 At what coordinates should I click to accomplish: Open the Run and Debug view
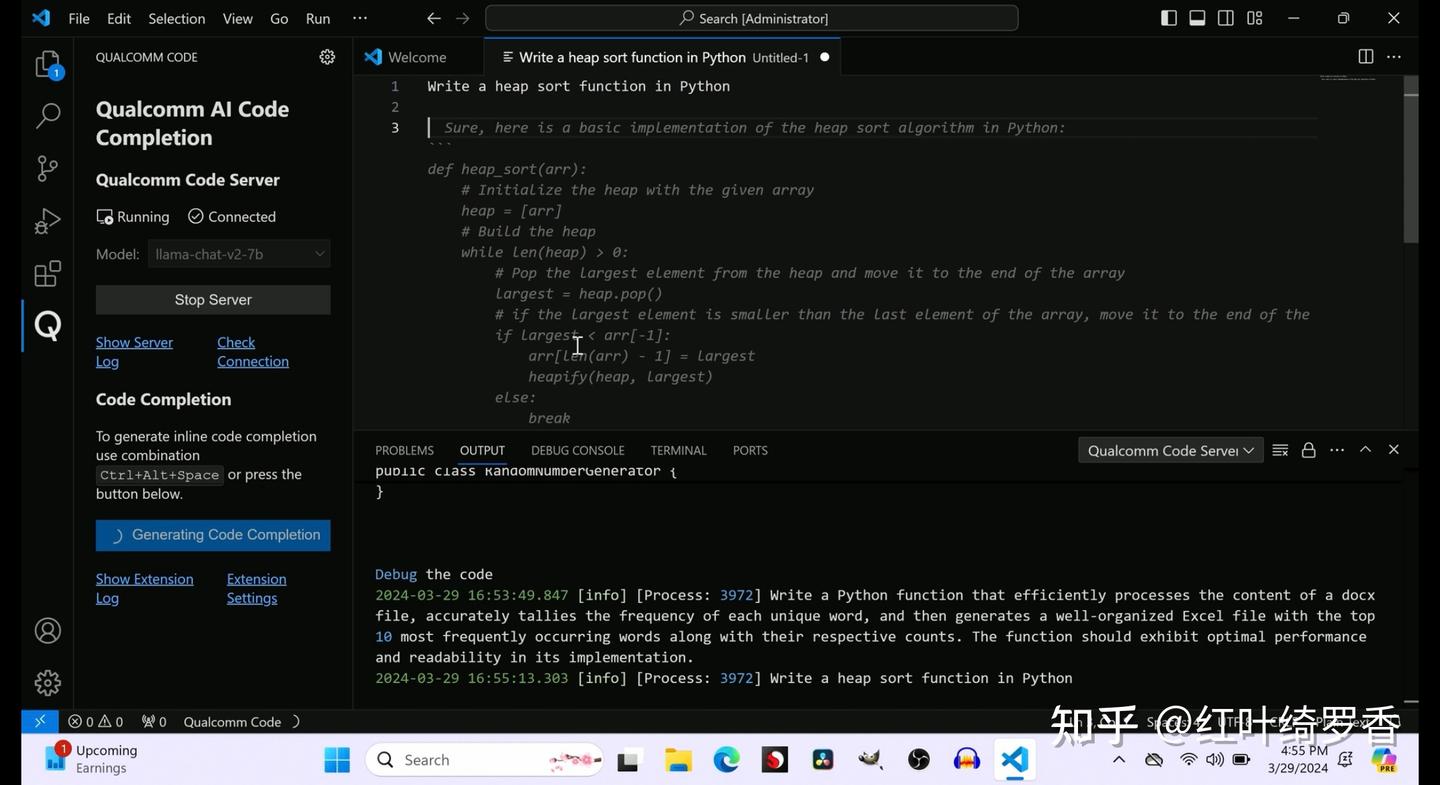[x=47, y=221]
